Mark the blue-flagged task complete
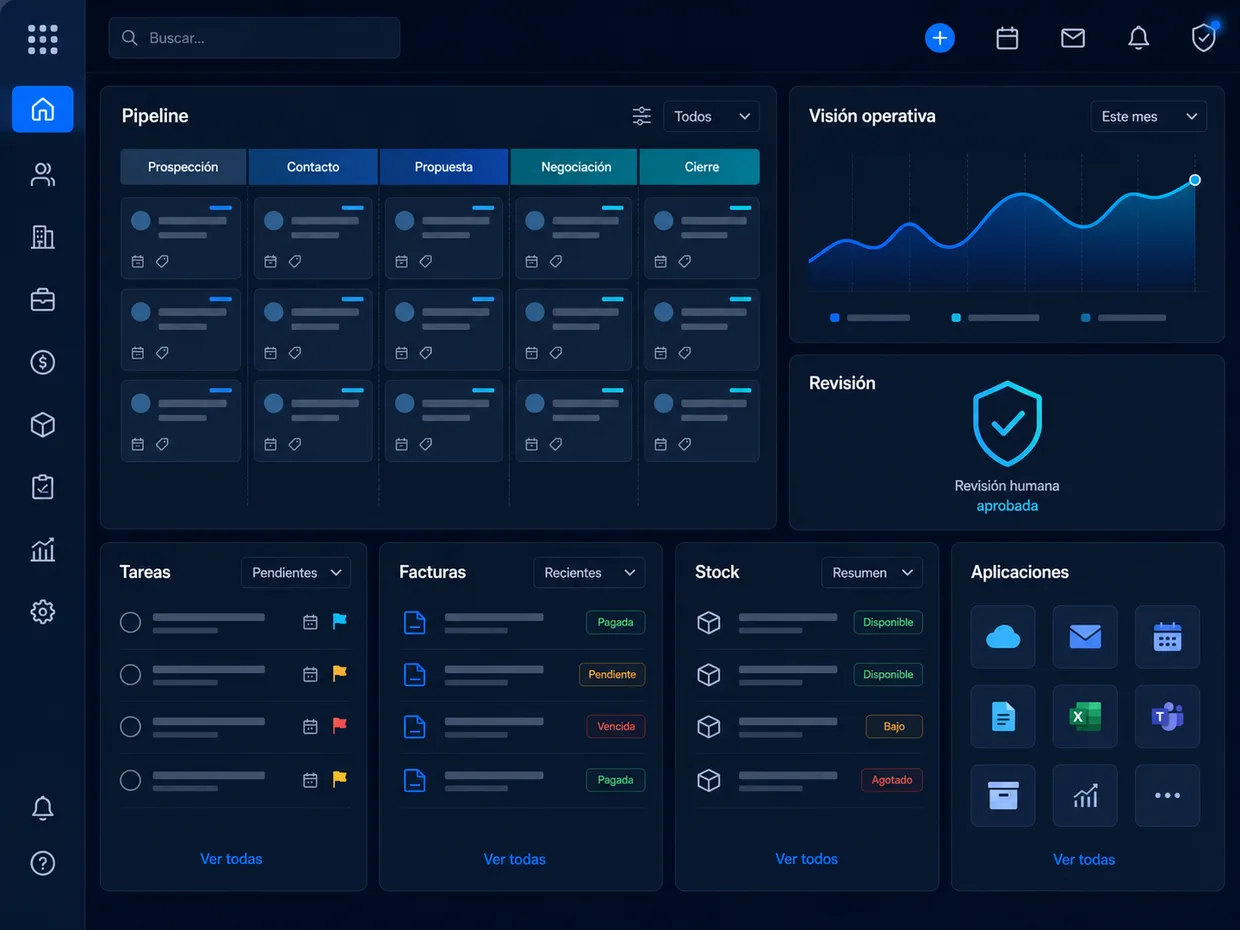1240x930 pixels. coord(130,622)
